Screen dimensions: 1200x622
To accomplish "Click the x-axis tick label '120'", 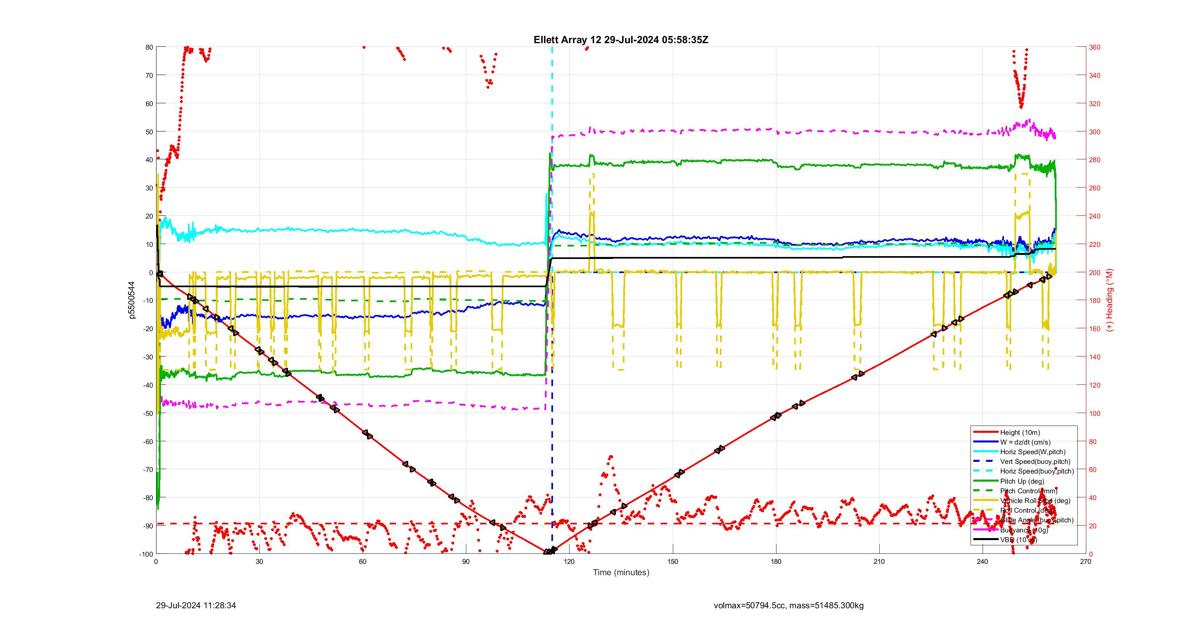I will click(570, 562).
